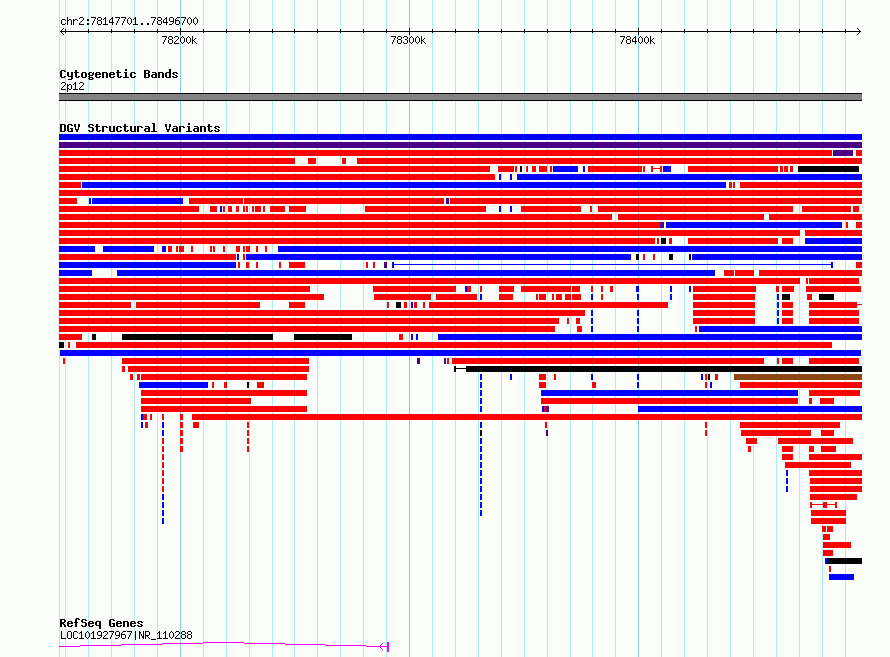Click the Cytogenetic Bands track title
The height and width of the screenshot is (657, 890).
tap(119, 74)
